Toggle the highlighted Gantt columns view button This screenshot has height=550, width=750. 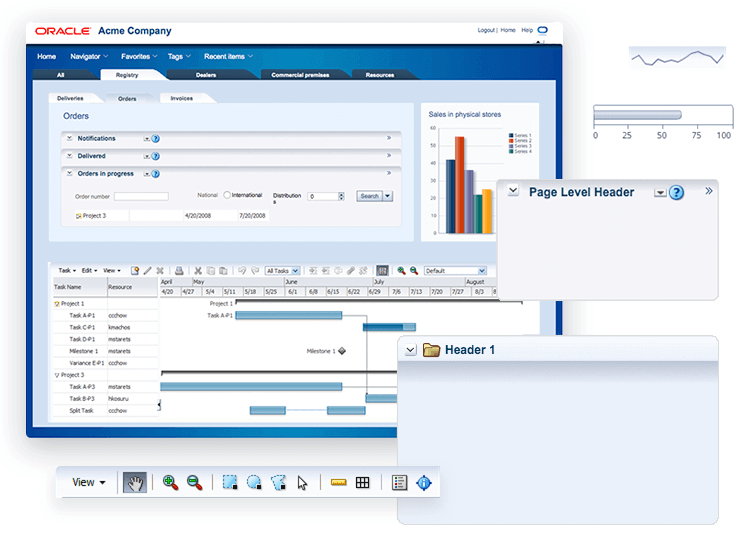tap(382, 271)
